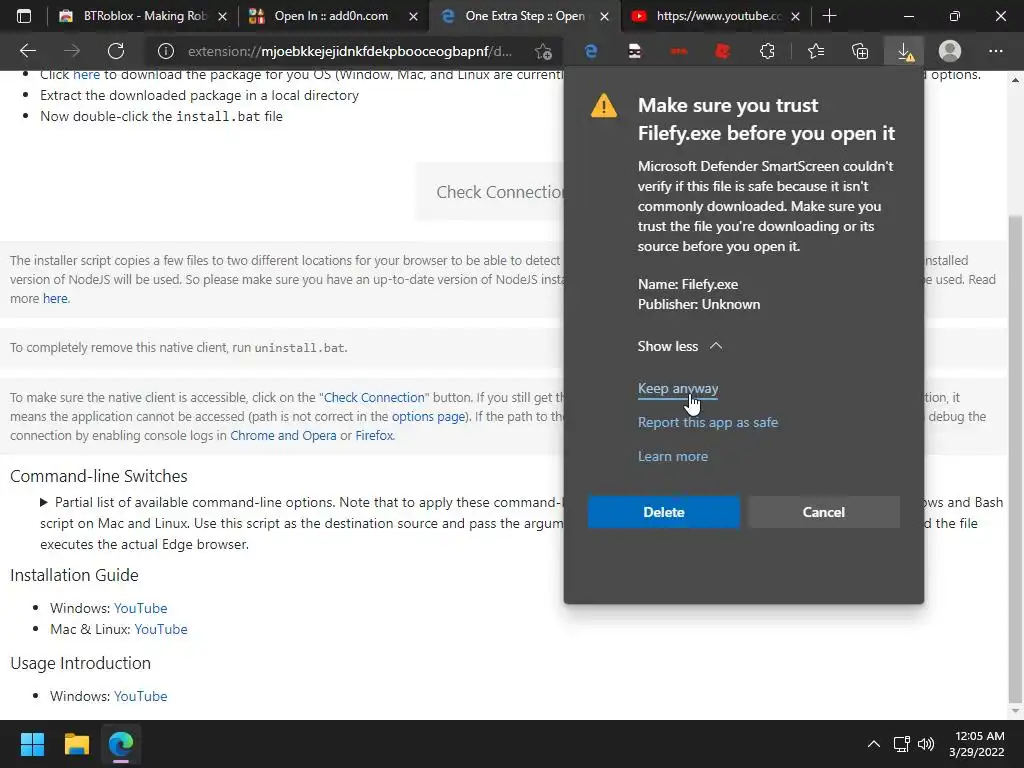Collapse details with Show less
This screenshot has height=768, width=1024.
point(680,346)
